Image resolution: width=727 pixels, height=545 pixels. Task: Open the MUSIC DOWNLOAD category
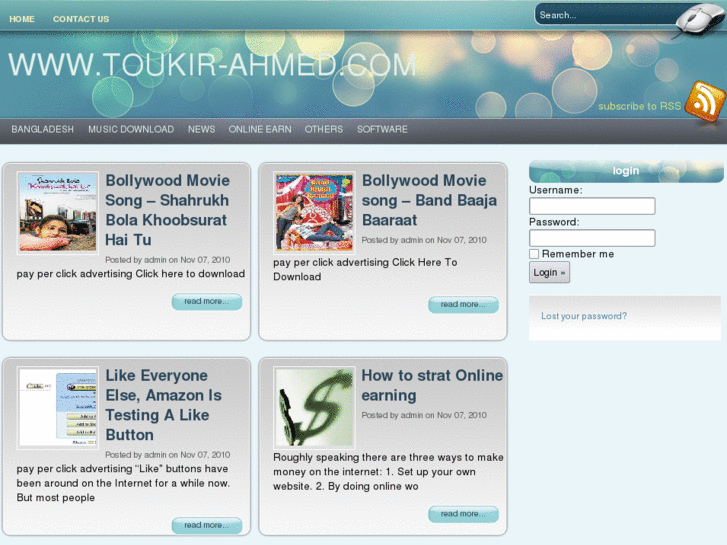[131, 129]
